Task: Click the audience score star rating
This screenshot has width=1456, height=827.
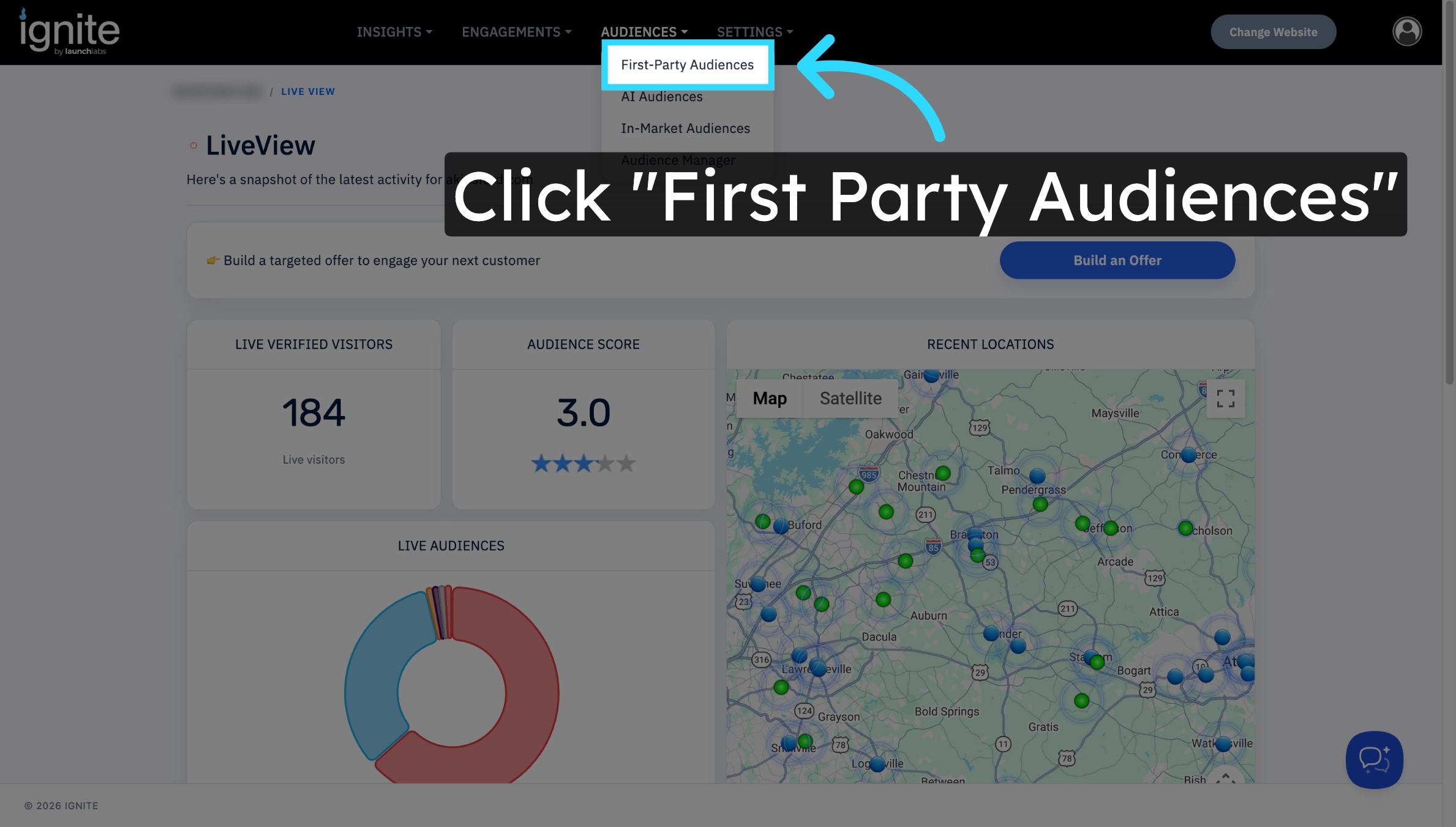Action: (583, 463)
